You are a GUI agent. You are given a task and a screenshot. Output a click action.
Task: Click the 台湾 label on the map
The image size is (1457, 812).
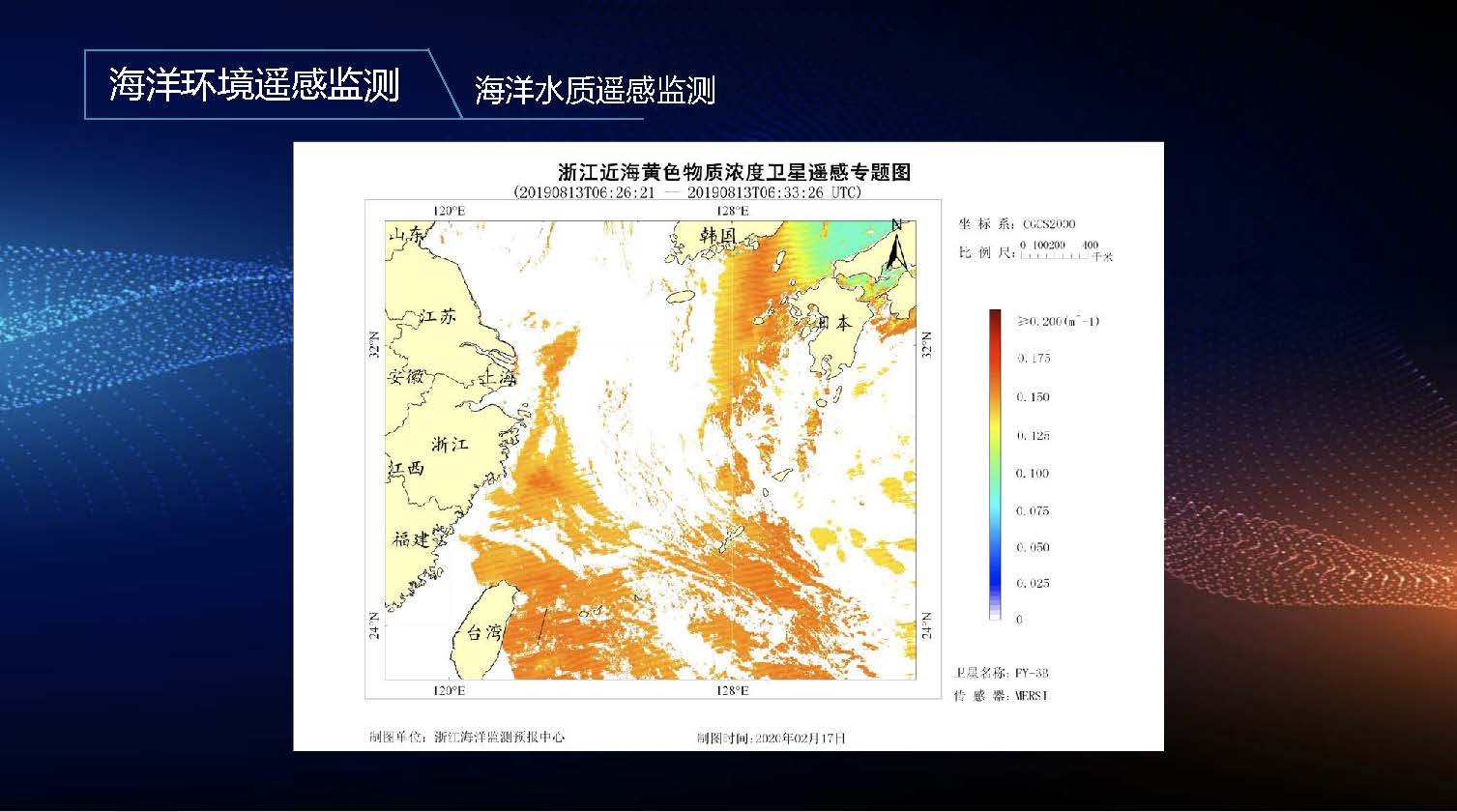click(484, 633)
